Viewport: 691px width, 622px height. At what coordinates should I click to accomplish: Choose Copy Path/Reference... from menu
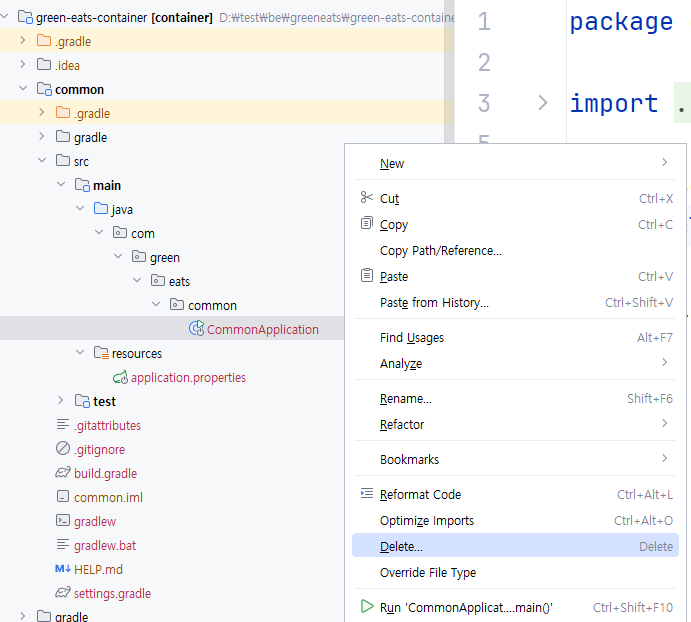pos(515,250)
